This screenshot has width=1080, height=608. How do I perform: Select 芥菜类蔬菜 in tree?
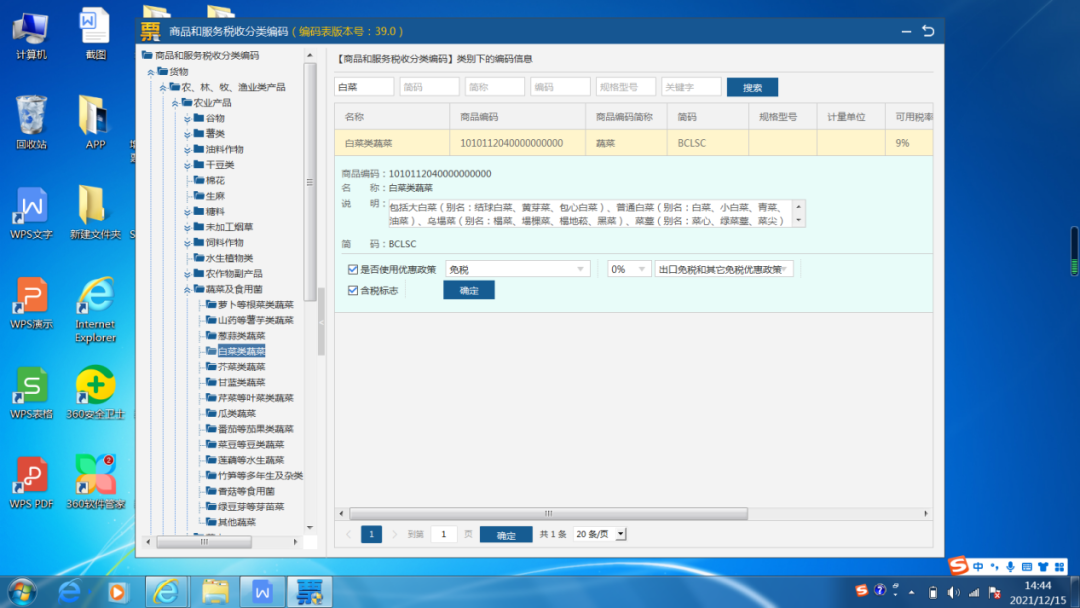(241, 367)
